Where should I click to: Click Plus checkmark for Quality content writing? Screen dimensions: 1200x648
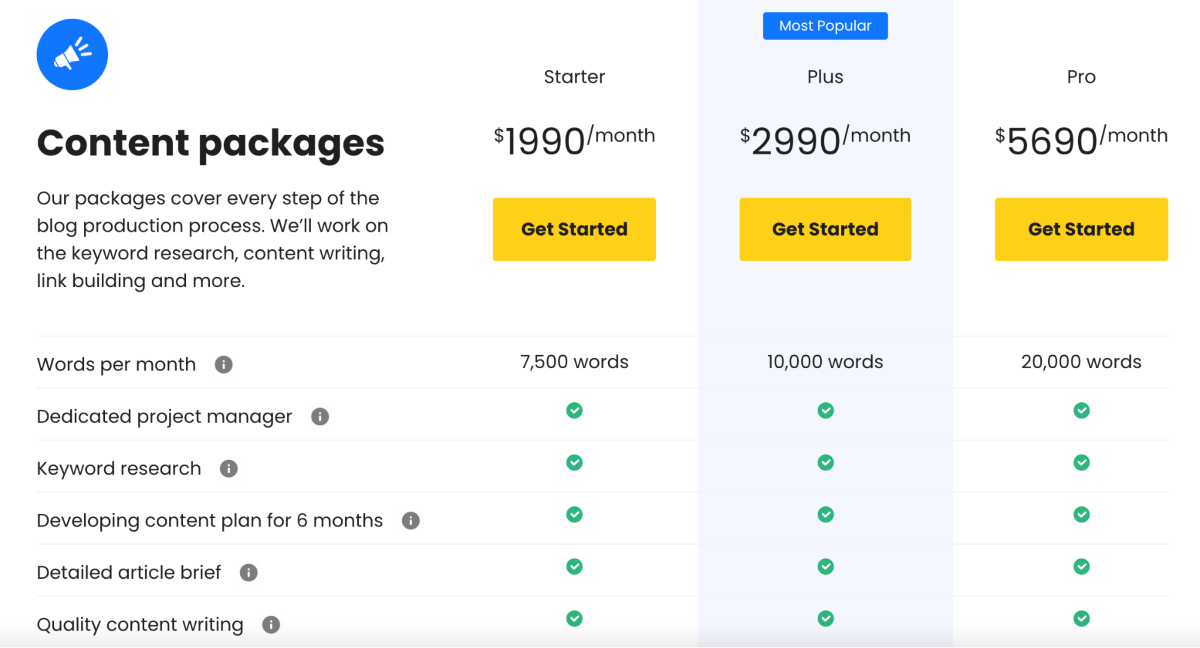[825, 618]
